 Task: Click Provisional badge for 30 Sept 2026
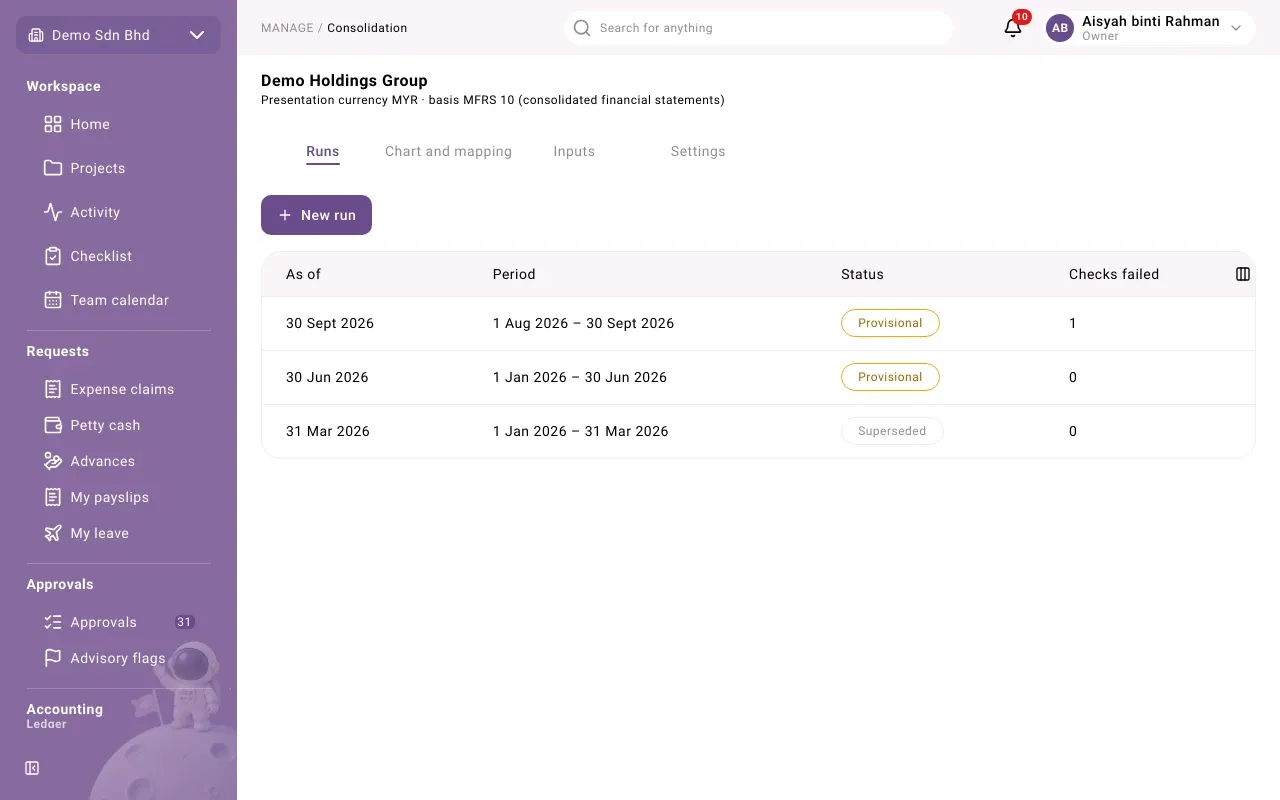(x=890, y=323)
